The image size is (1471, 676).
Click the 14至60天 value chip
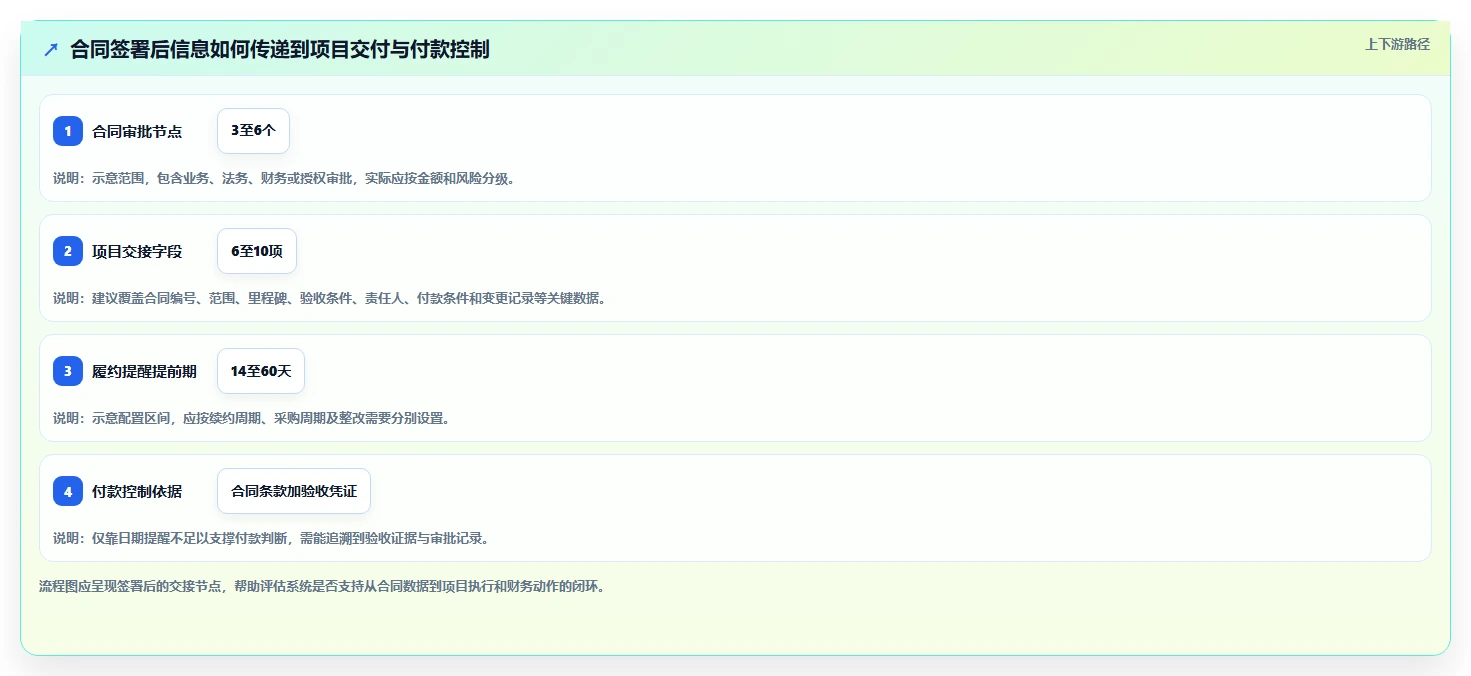(261, 371)
